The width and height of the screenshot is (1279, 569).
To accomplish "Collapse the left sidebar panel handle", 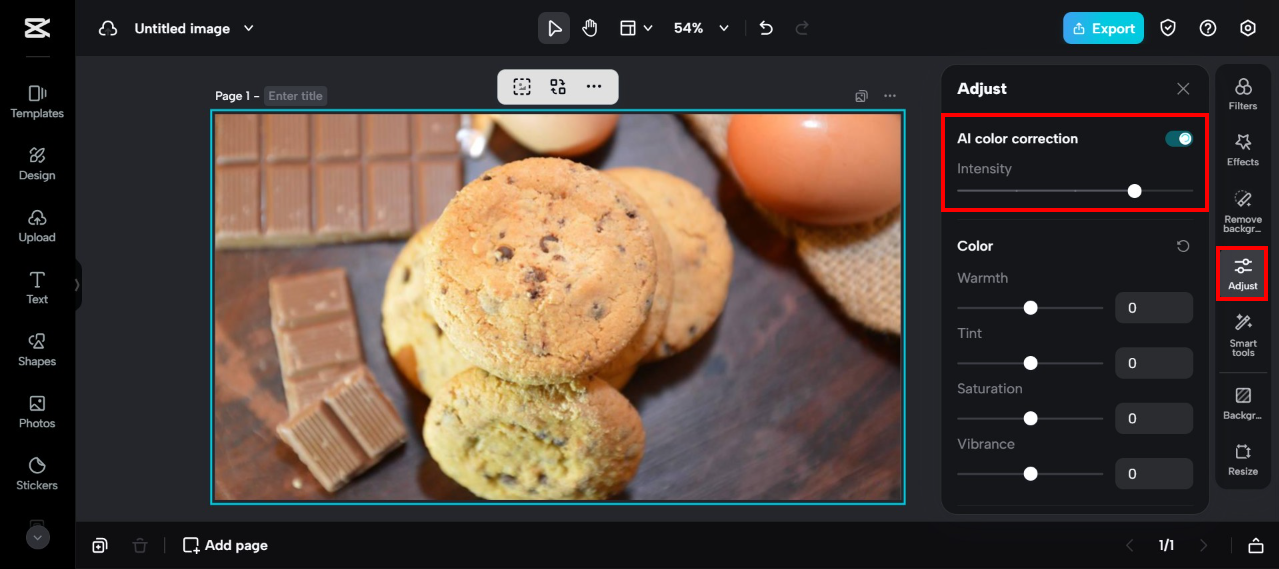I will 77,285.
